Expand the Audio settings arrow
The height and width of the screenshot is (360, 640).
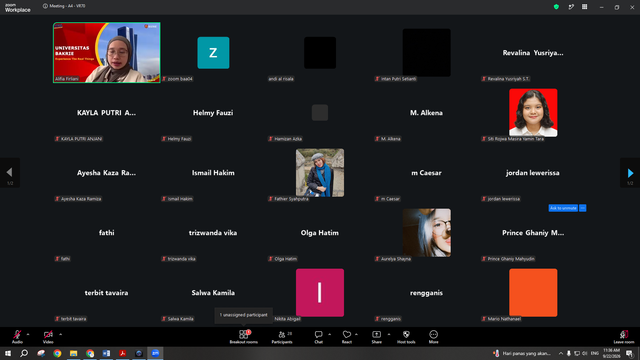(x=28, y=334)
